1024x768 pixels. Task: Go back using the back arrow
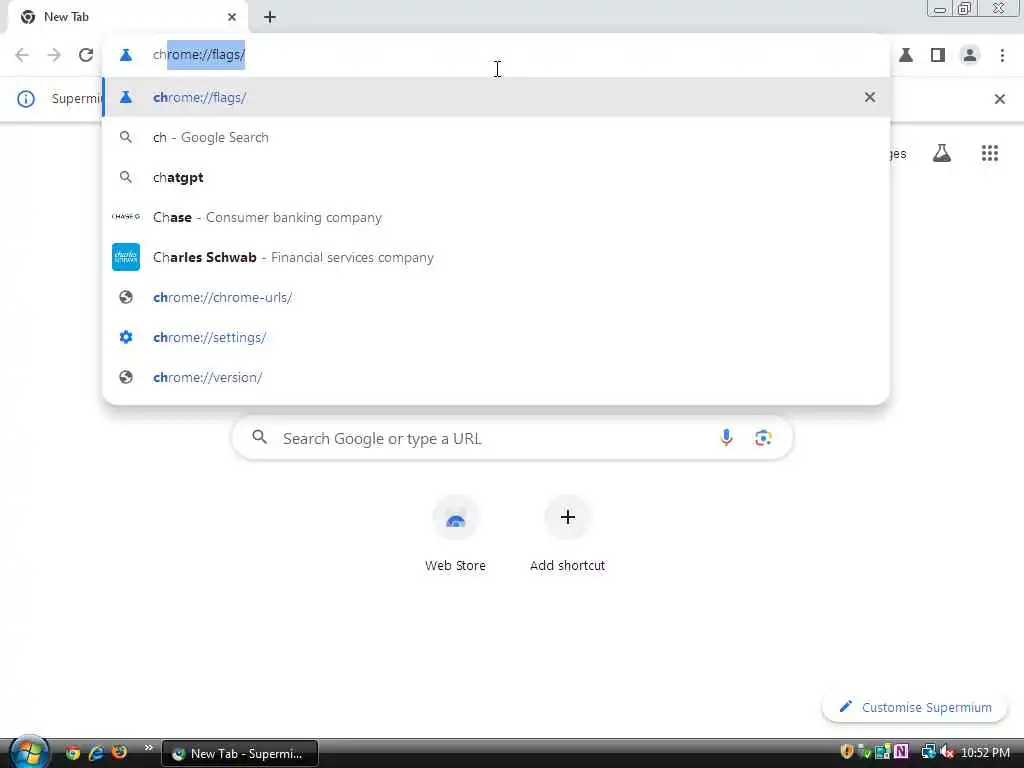tap(22, 55)
